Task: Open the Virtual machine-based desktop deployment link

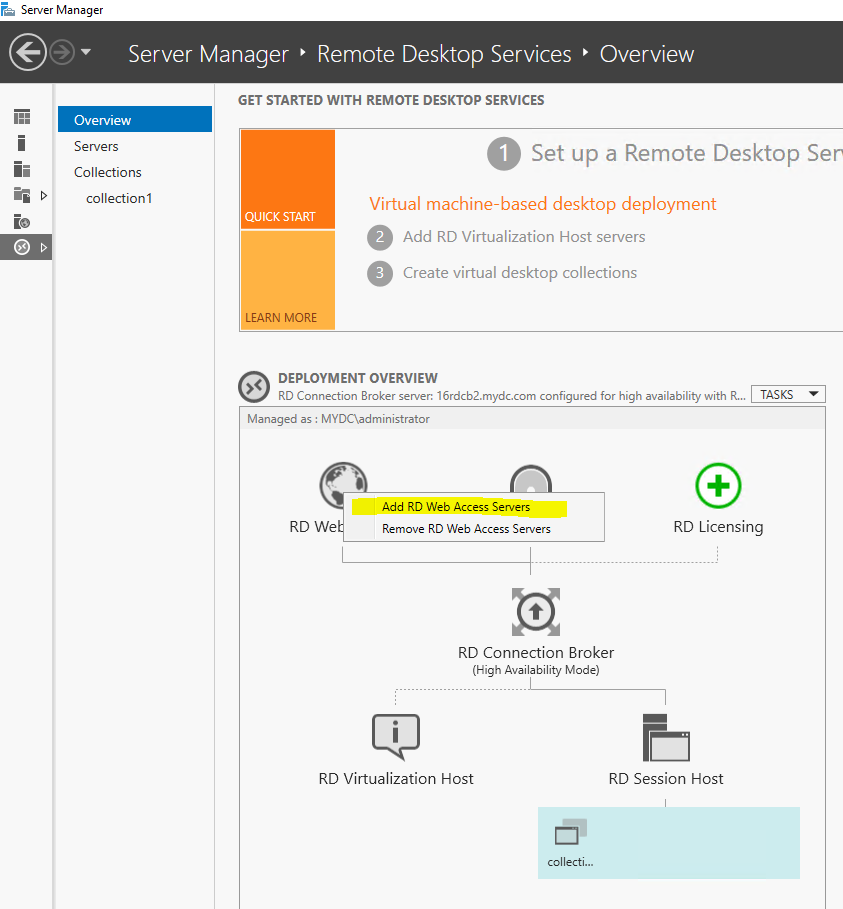Action: [x=543, y=203]
